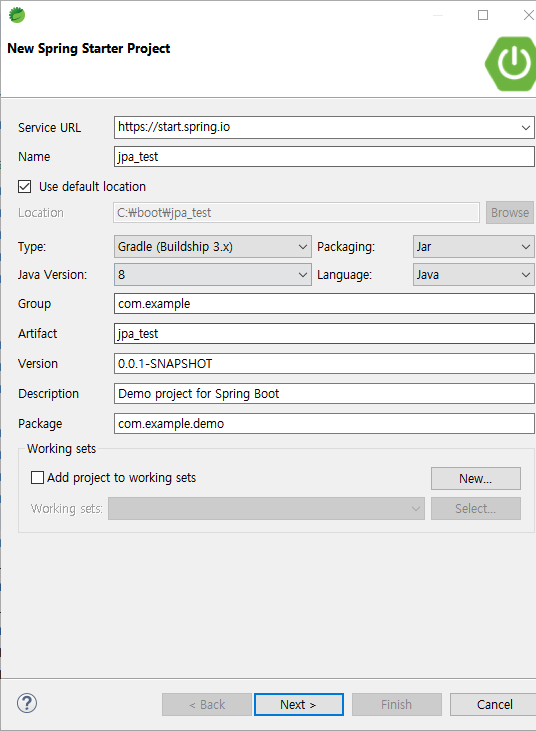Click the Artifact label

(37, 333)
